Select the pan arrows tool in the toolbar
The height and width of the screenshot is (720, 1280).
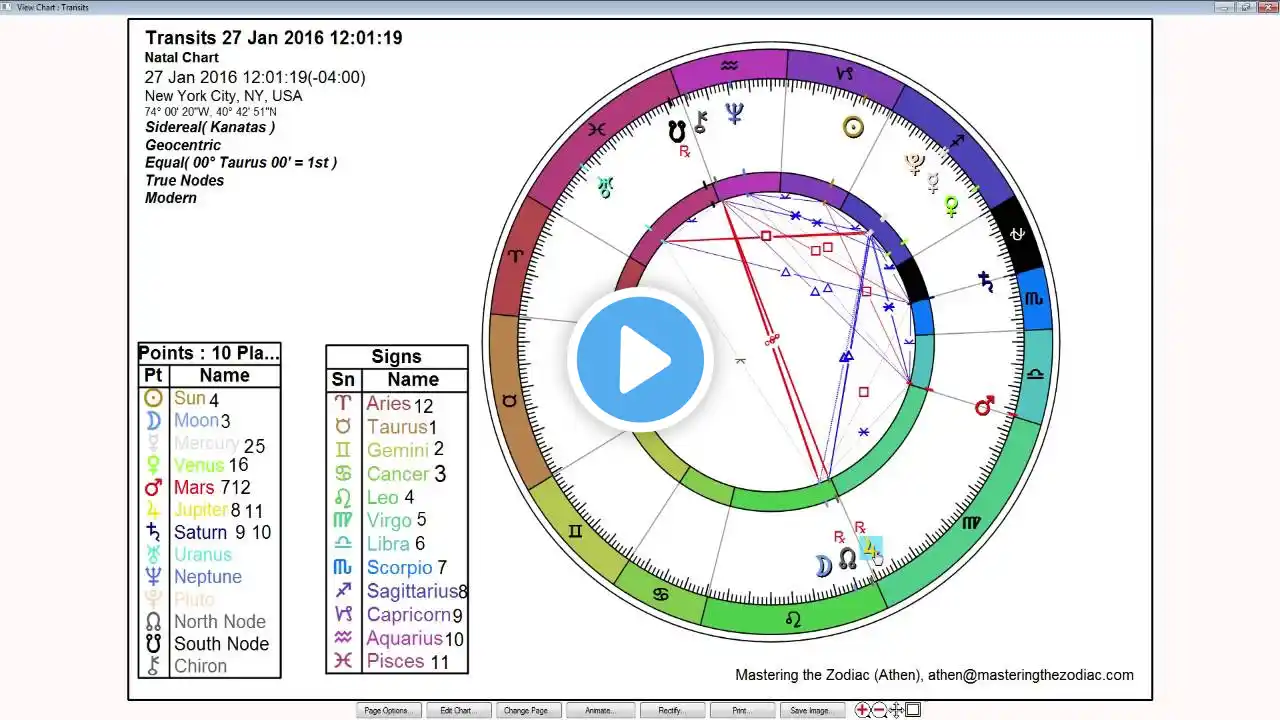point(896,710)
